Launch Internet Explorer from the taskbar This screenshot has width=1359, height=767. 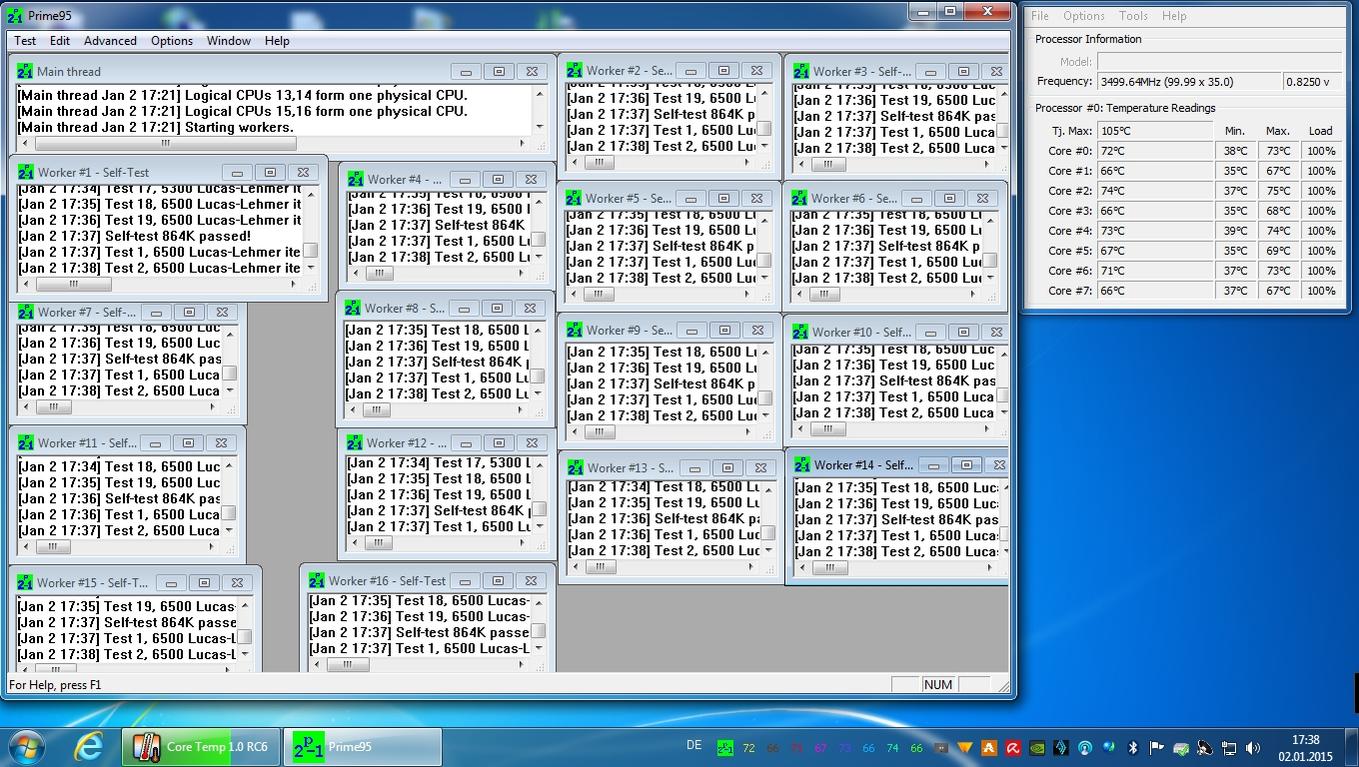(x=88, y=747)
